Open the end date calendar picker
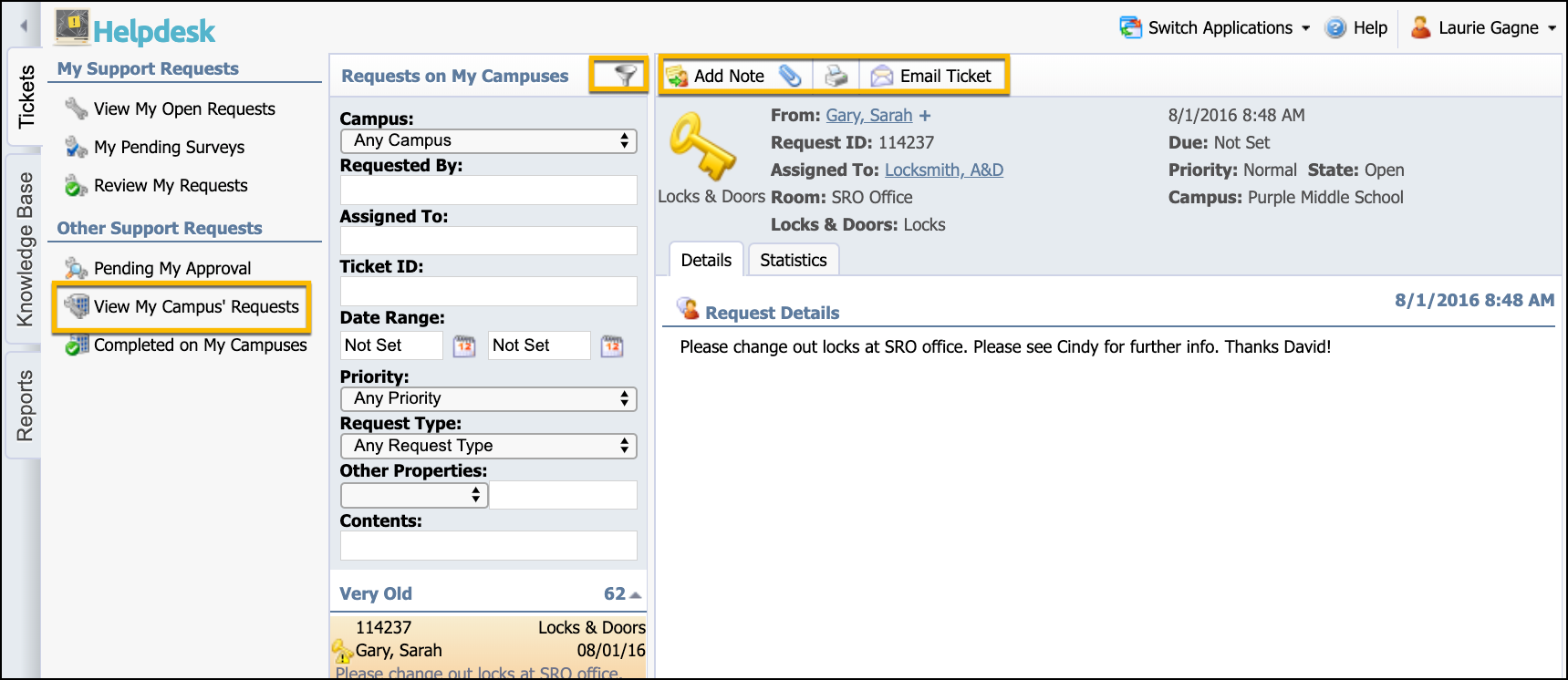The width and height of the screenshot is (1568, 680). (x=612, y=346)
